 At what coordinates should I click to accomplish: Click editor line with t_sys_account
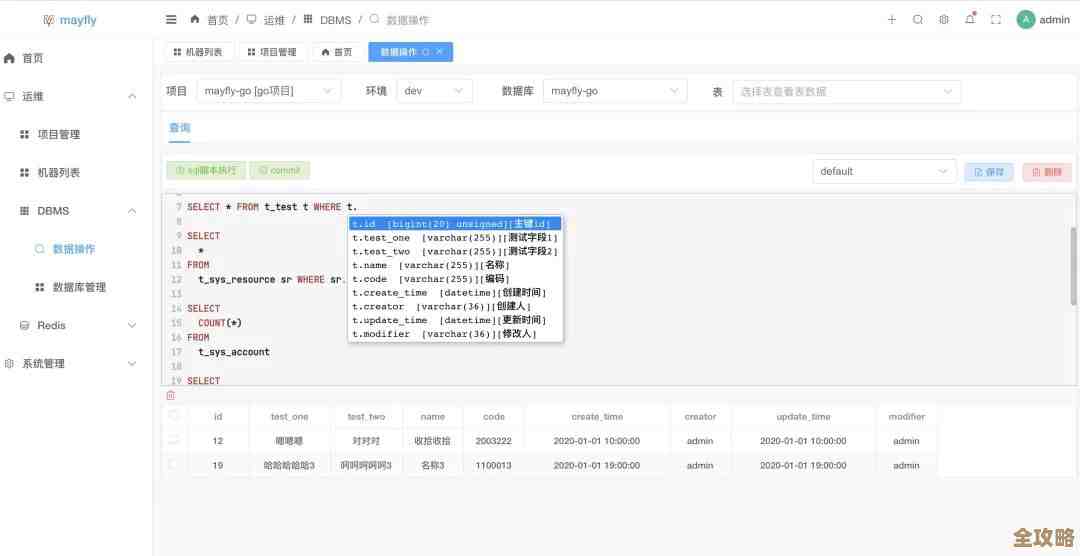pos(234,352)
